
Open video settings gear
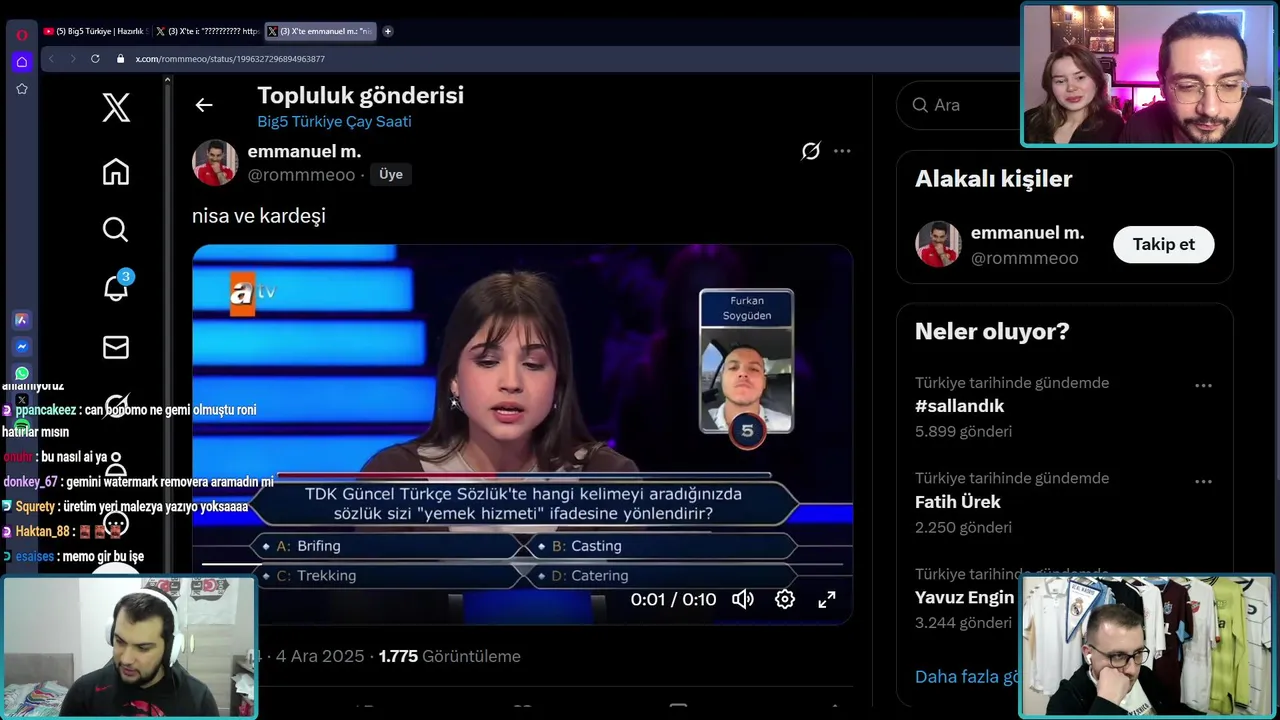coord(785,599)
